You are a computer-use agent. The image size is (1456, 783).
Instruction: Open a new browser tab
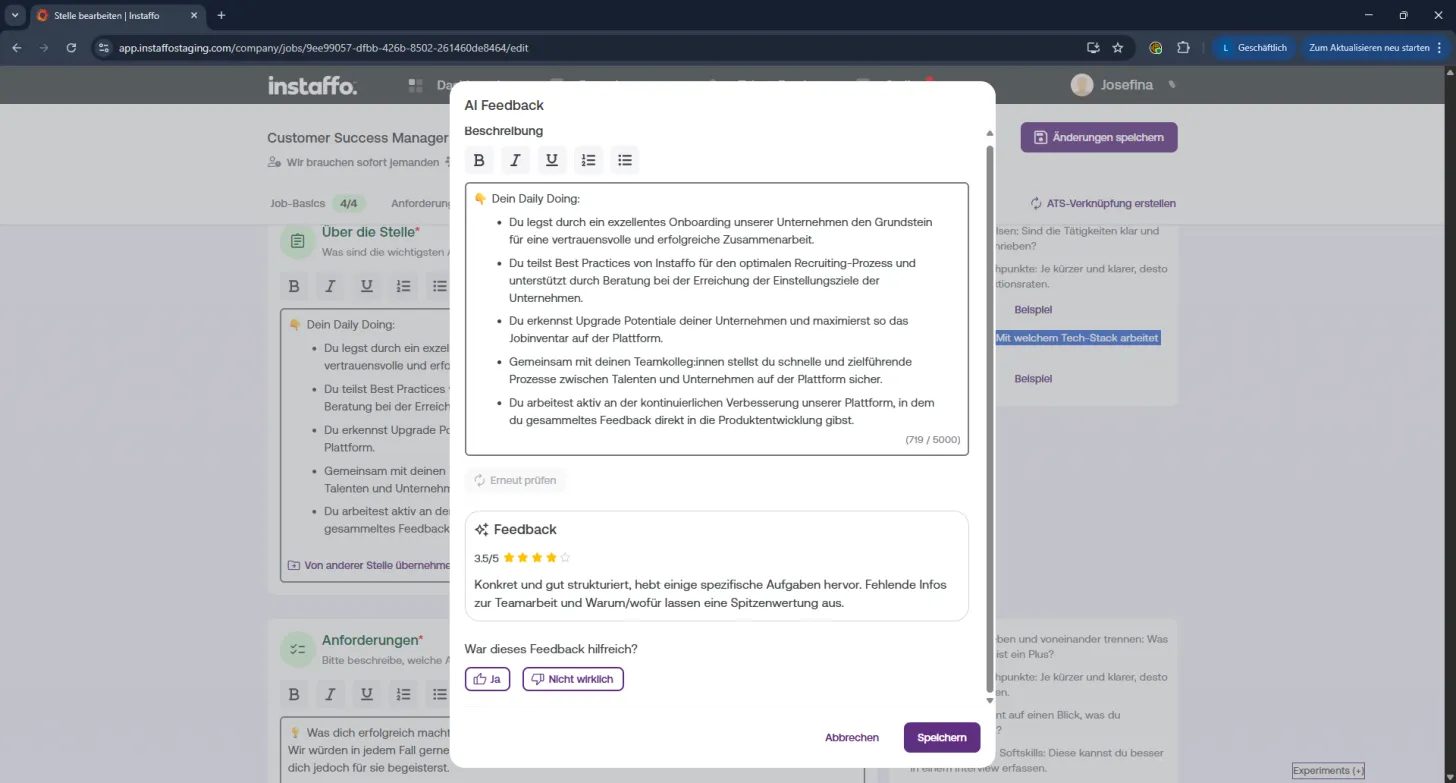221,15
